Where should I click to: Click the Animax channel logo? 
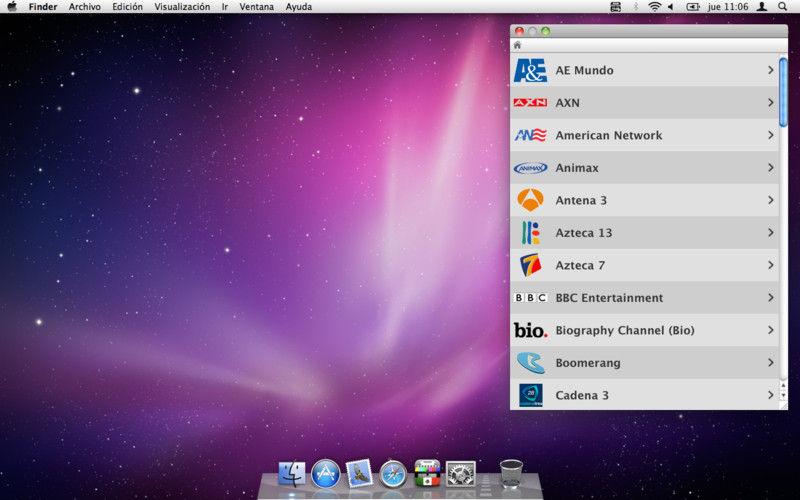[530, 168]
